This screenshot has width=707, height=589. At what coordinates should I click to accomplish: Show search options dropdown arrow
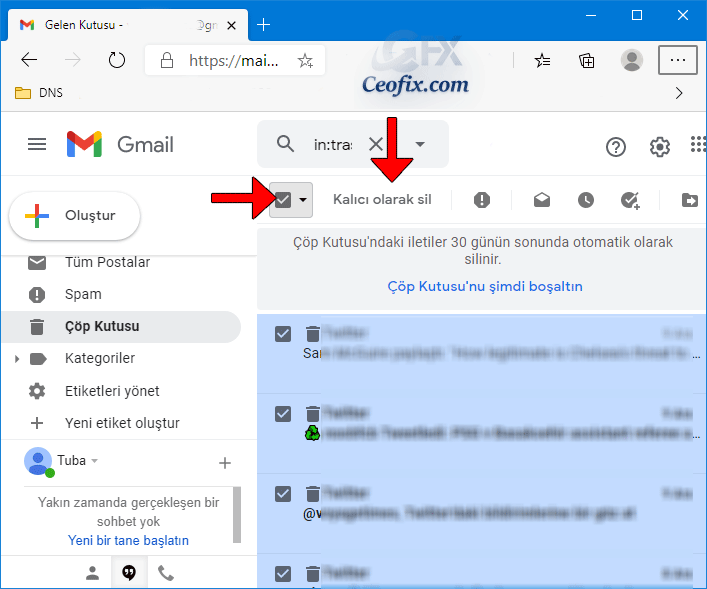click(x=420, y=144)
